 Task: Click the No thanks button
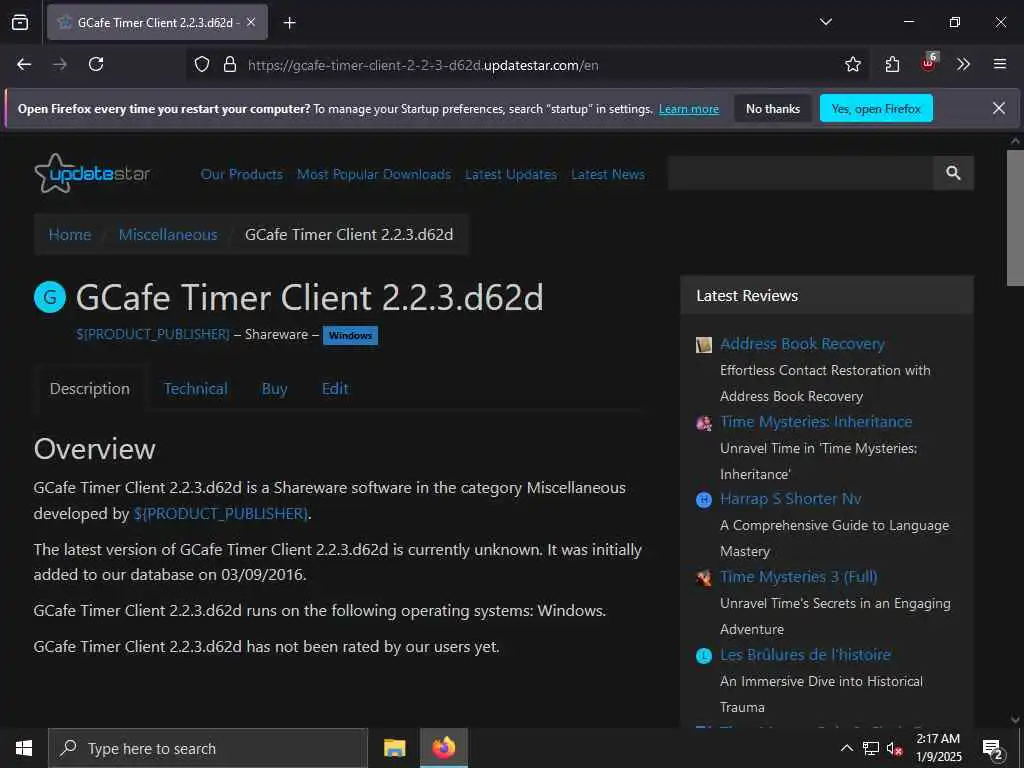coord(773,109)
